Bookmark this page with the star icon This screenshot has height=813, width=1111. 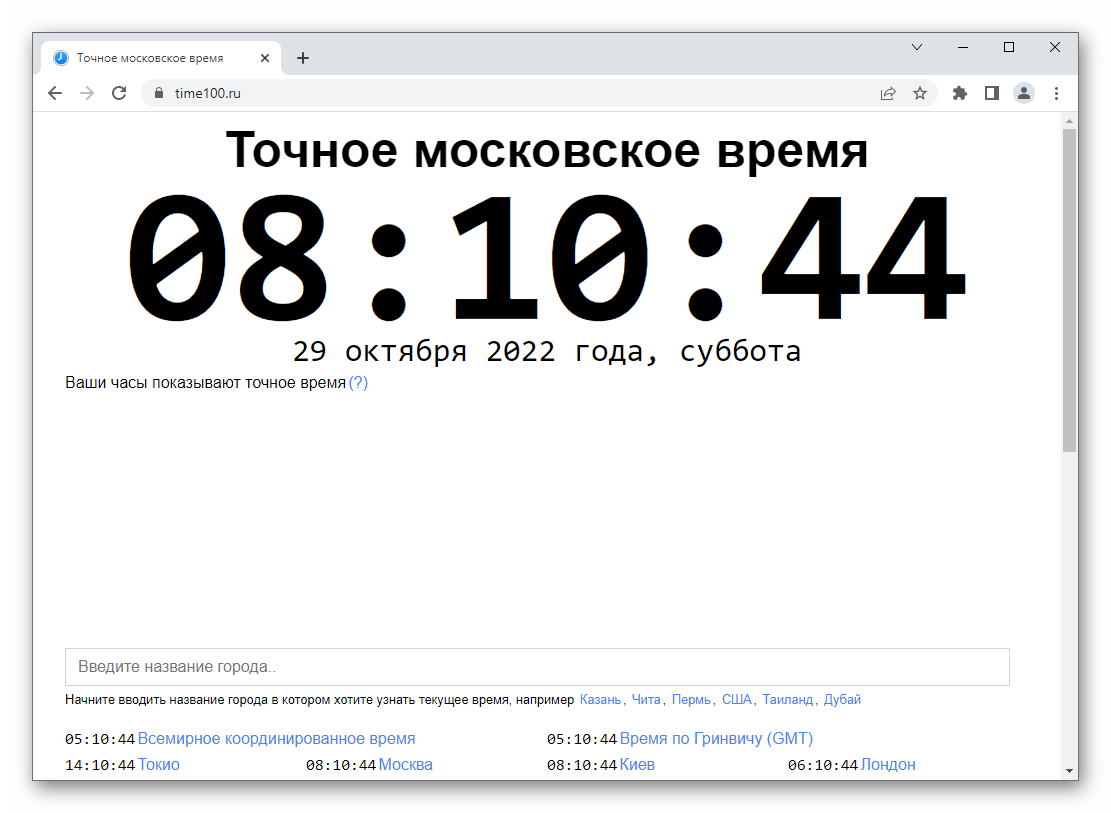tap(920, 93)
